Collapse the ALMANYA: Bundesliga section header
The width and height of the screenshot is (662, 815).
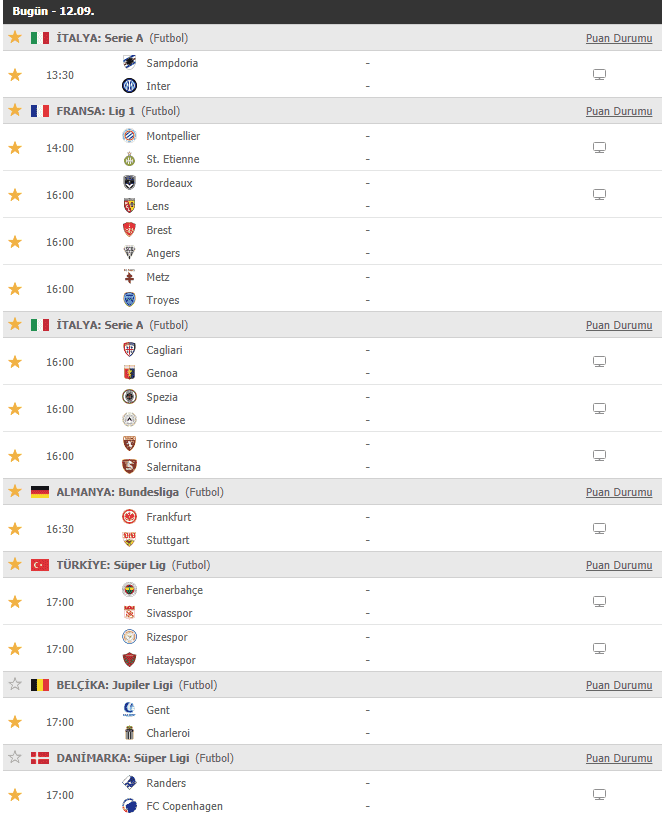point(333,492)
